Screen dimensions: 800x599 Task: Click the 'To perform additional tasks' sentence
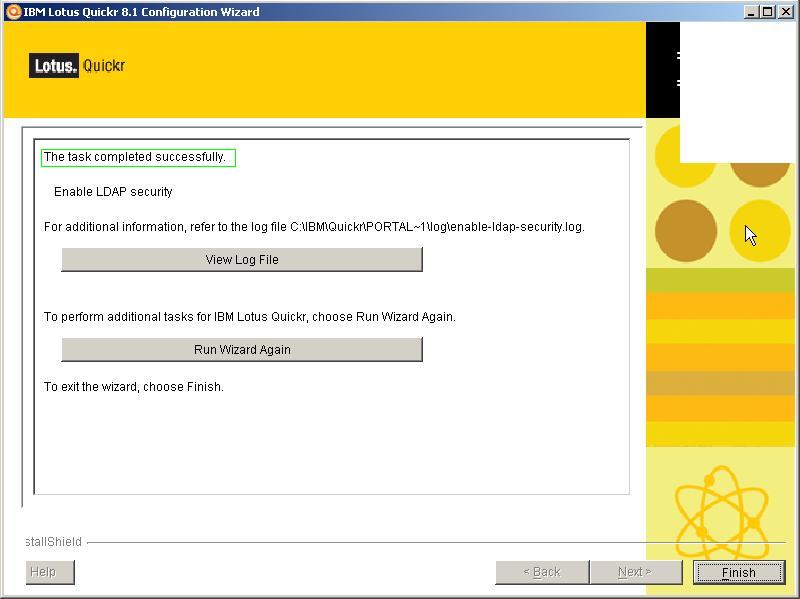pyautogui.click(x=249, y=317)
